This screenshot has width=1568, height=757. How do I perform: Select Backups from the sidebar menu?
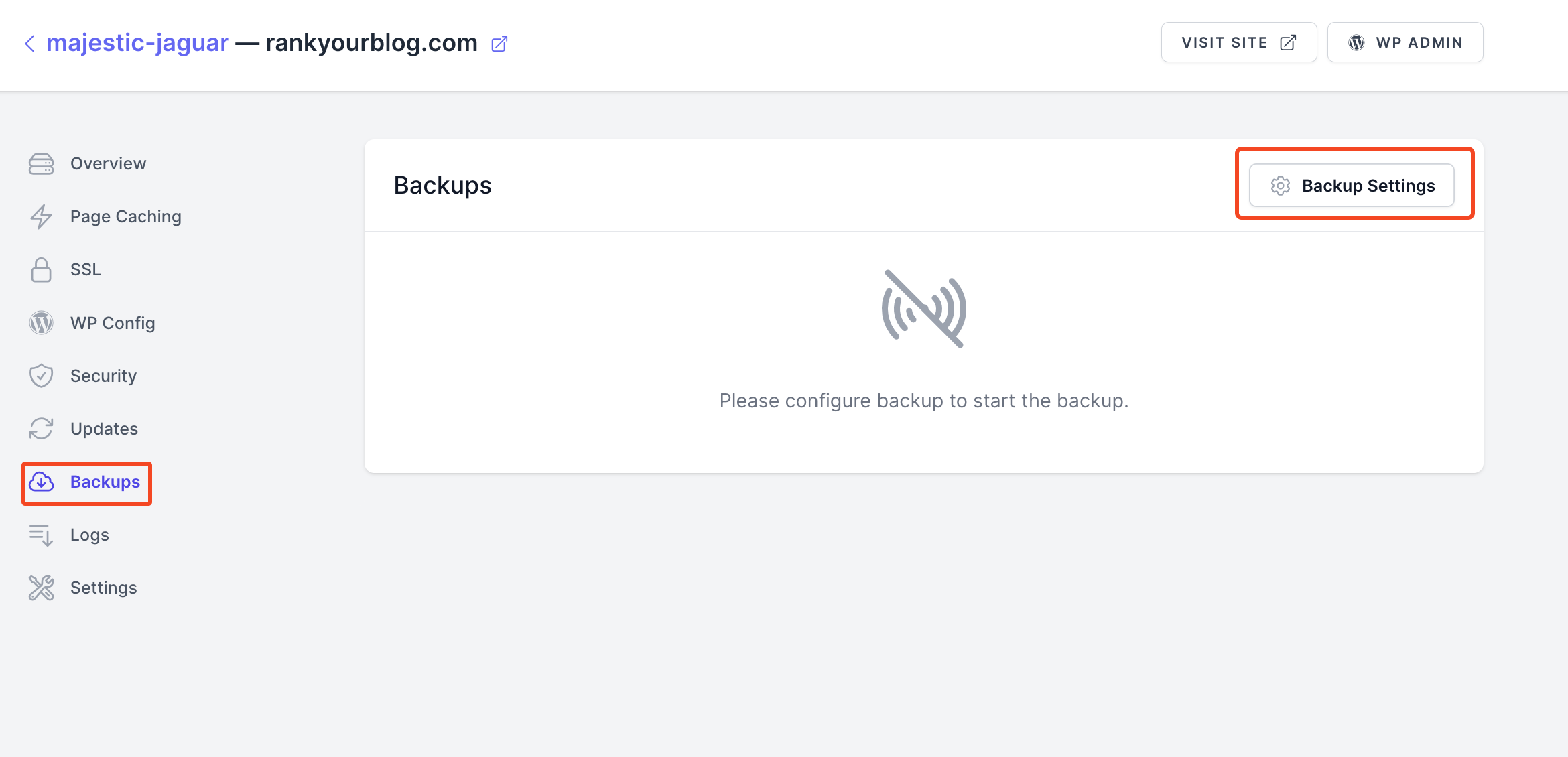click(x=104, y=481)
